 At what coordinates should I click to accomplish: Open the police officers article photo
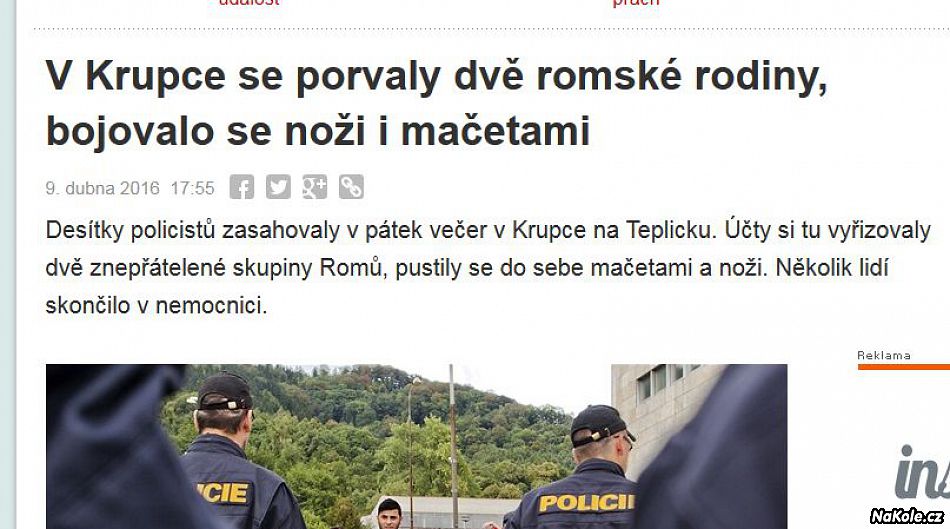tap(417, 447)
